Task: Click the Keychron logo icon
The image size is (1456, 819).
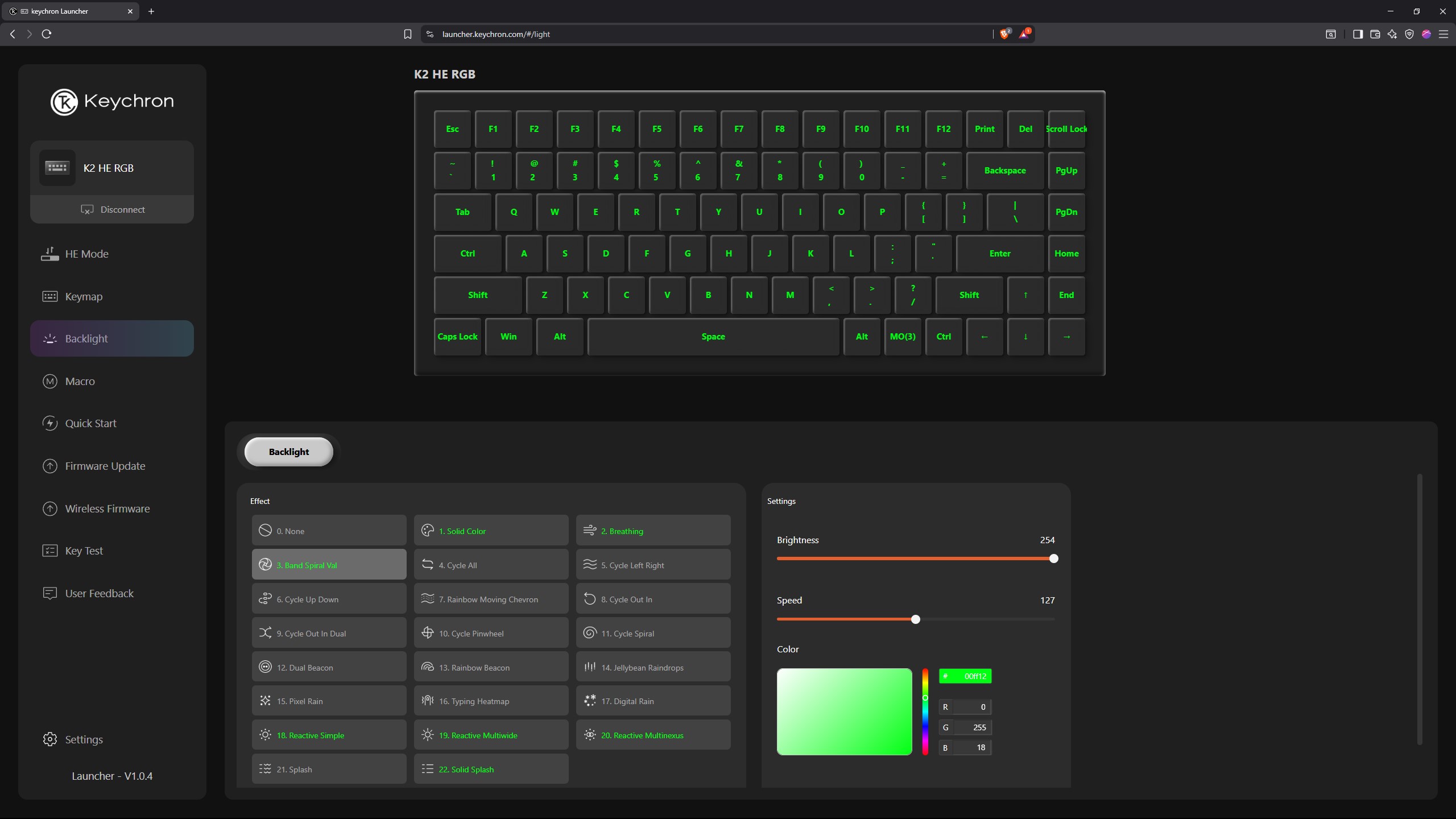Action: 64,102
